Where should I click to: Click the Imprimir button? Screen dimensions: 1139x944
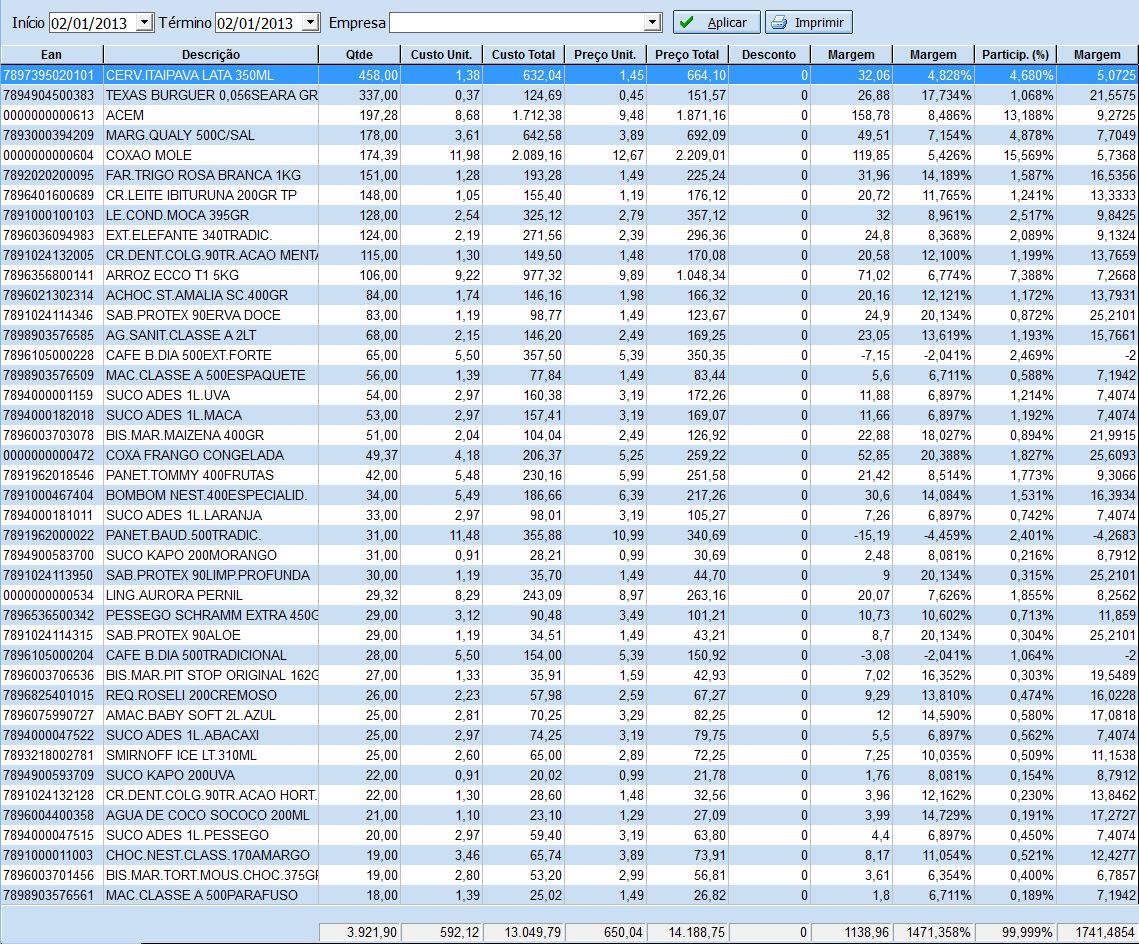pos(808,23)
